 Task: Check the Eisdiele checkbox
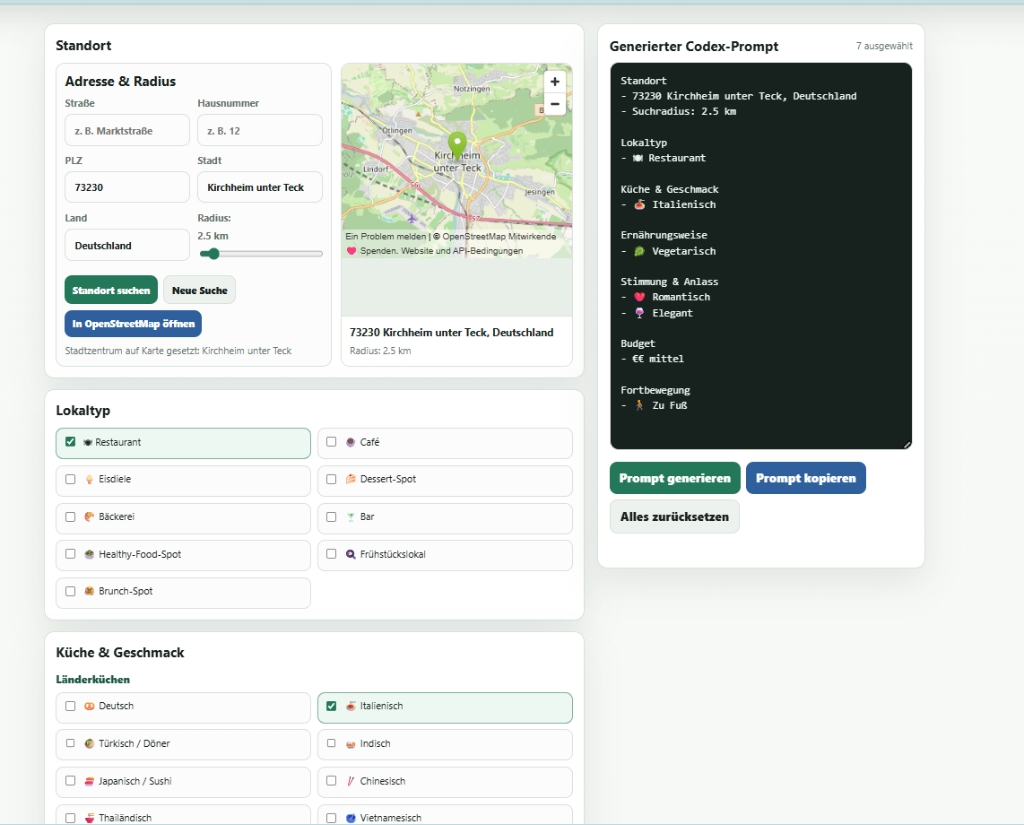(x=71, y=479)
